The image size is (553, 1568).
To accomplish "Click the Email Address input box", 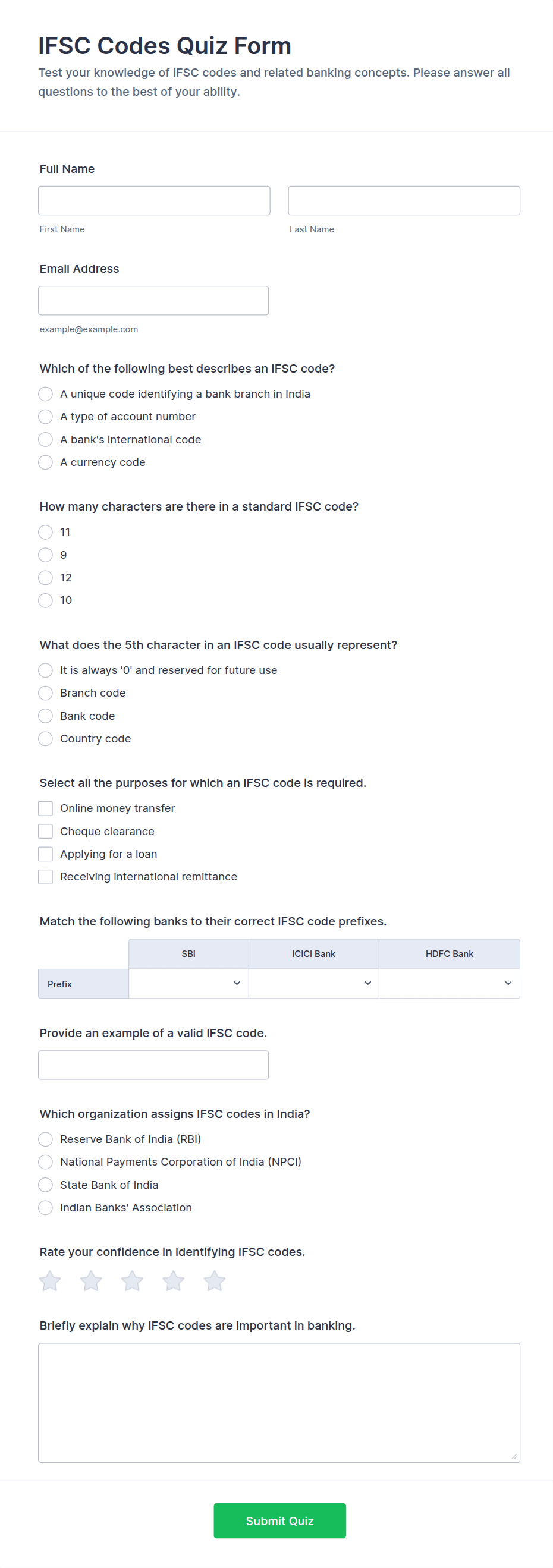I will click(153, 301).
